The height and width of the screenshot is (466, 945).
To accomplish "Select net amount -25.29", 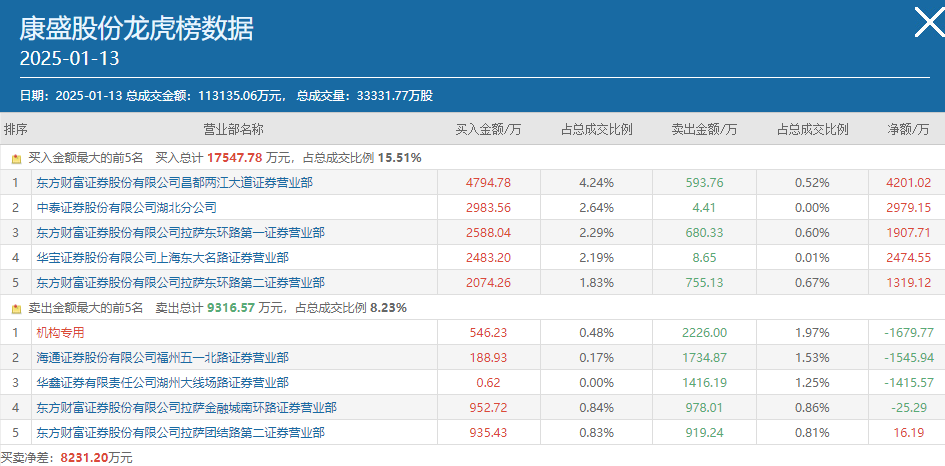I will pos(909,408).
